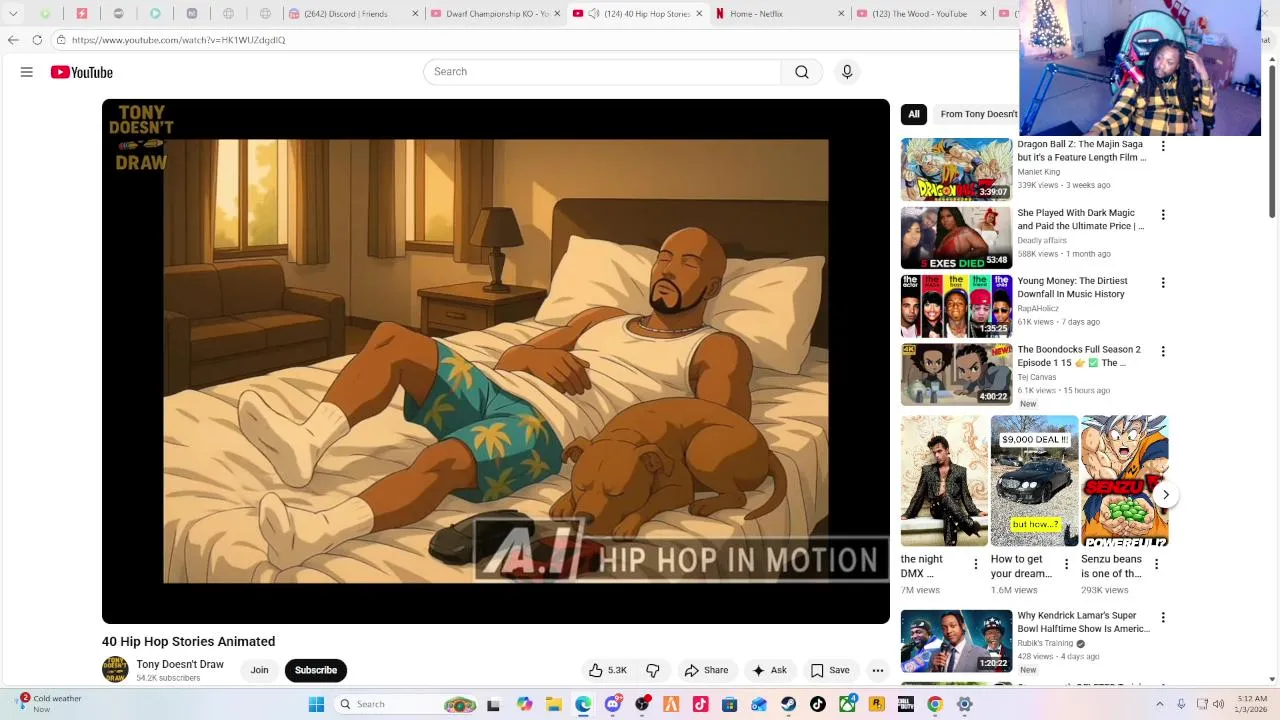1280x720 pixels.
Task: Close the 40 Hip Hop Stories tab
Action: (699, 14)
